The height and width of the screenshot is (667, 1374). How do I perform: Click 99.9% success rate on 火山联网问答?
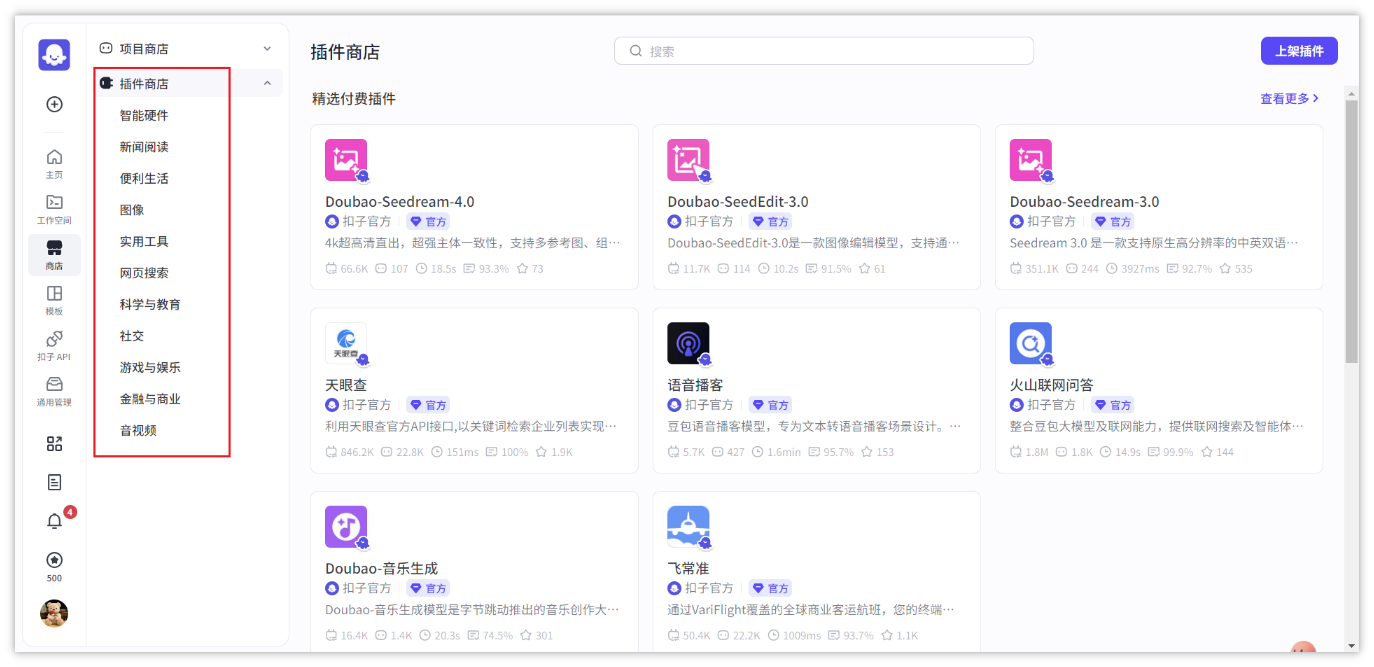[x=1171, y=452]
